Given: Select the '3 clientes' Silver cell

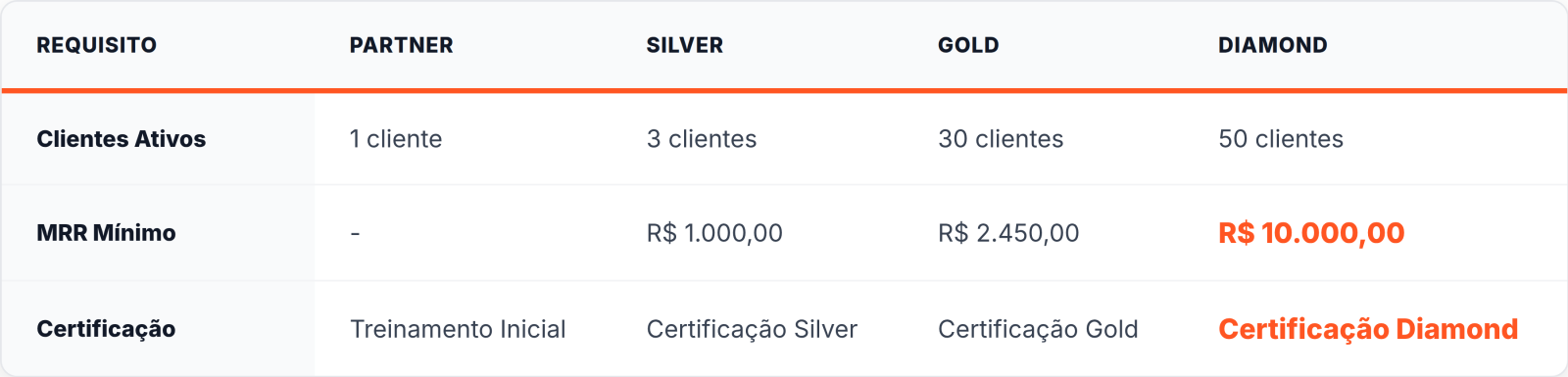Looking at the screenshot, I should point(702,139).
